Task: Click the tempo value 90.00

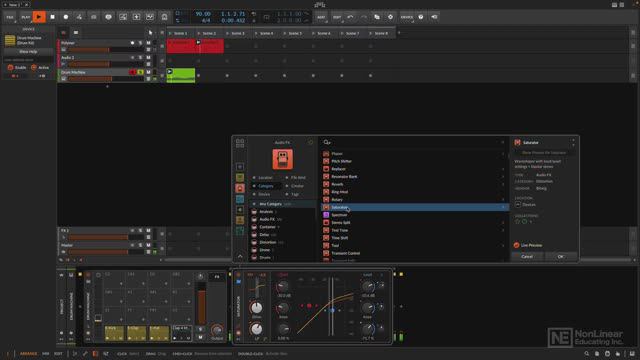Action: coord(203,14)
